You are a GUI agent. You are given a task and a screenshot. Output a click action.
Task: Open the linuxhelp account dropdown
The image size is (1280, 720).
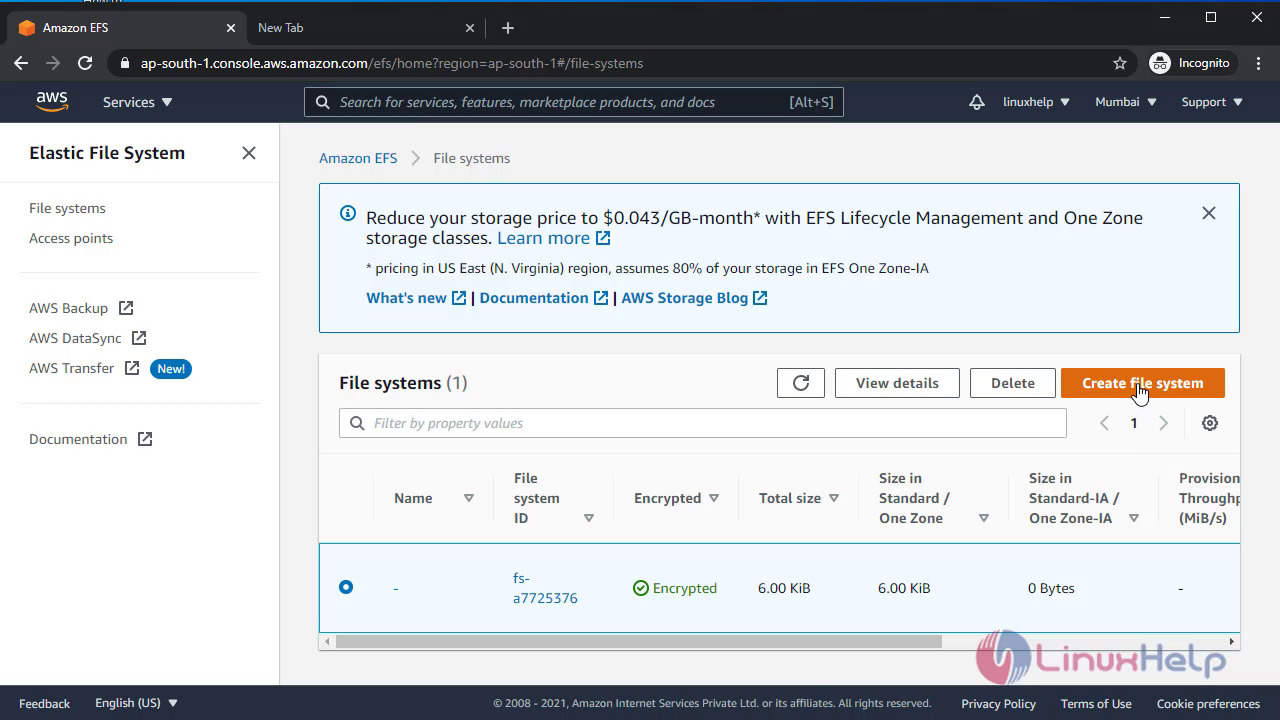(1036, 102)
